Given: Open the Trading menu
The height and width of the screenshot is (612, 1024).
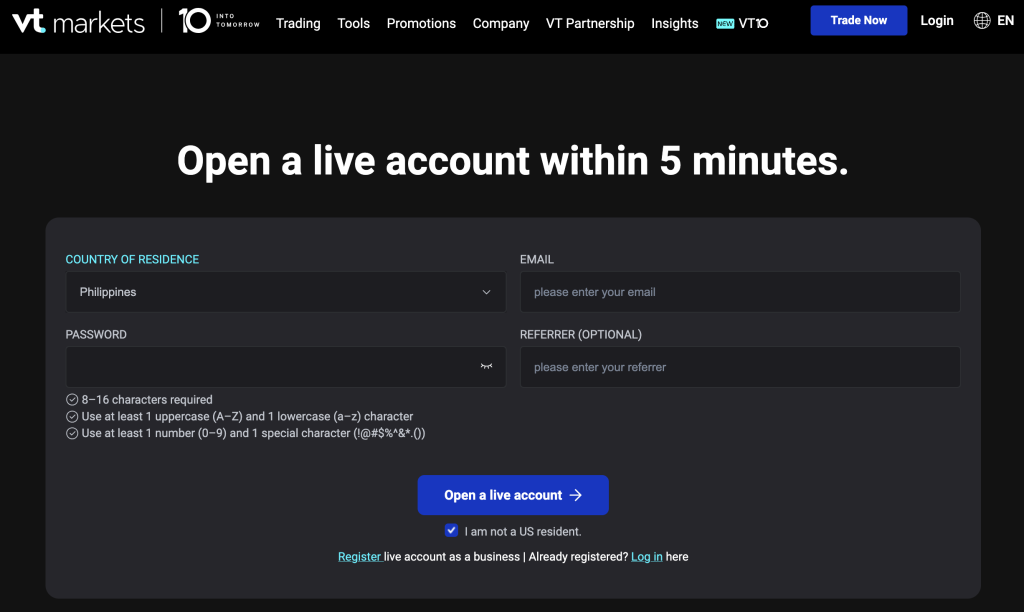Looking at the screenshot, I should pos(298,23).
